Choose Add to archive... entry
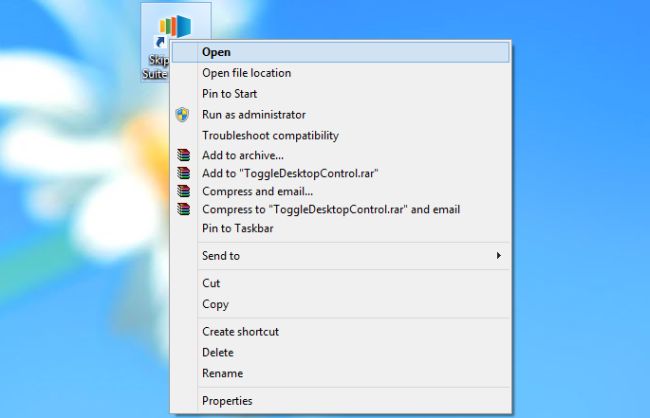Screen dimensions: 650x418 pos(341,155)
